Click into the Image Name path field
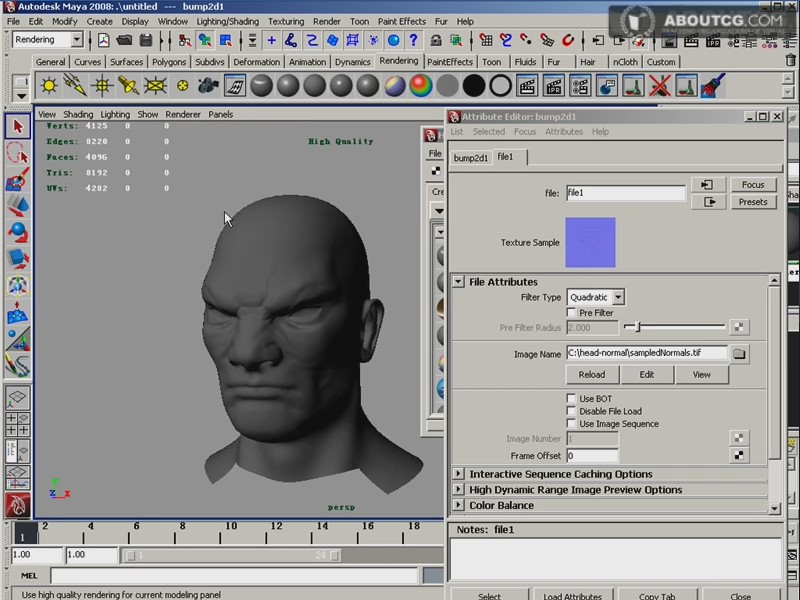This screenshot has height=600, width=800. click(647, 353)
